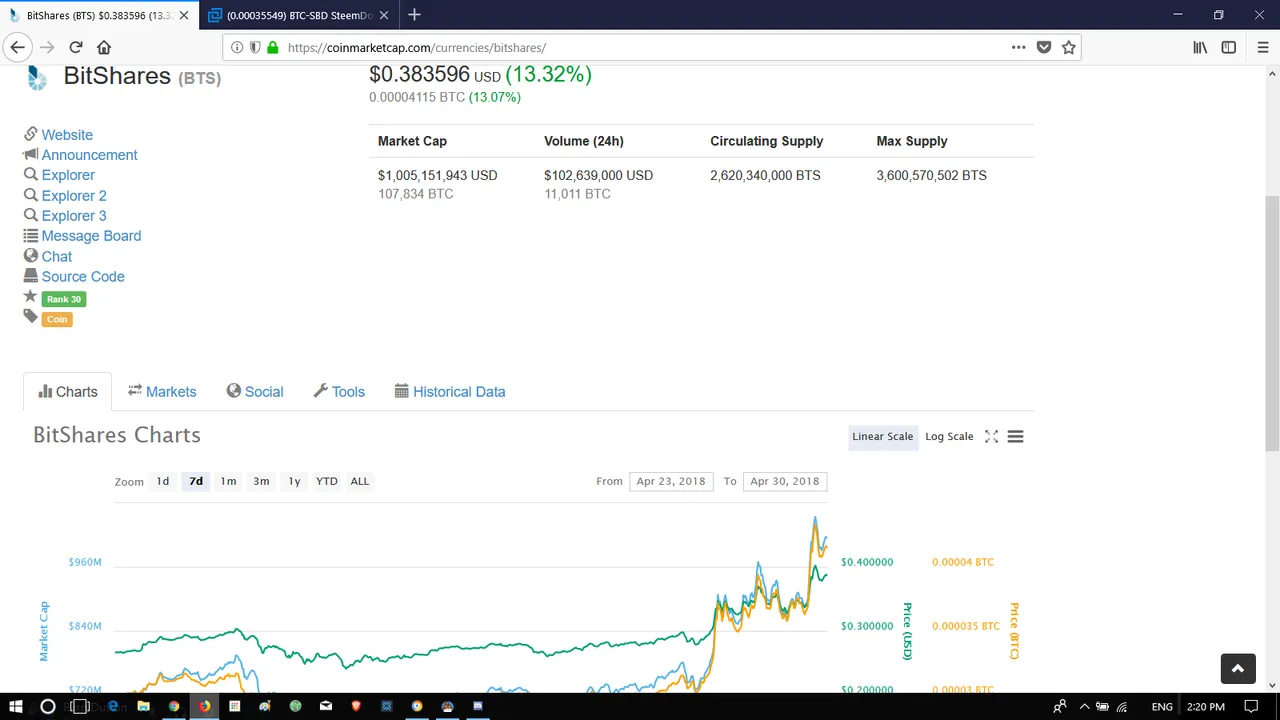Toggle the Firefox sidebar icon

[x=1229, y=47]
